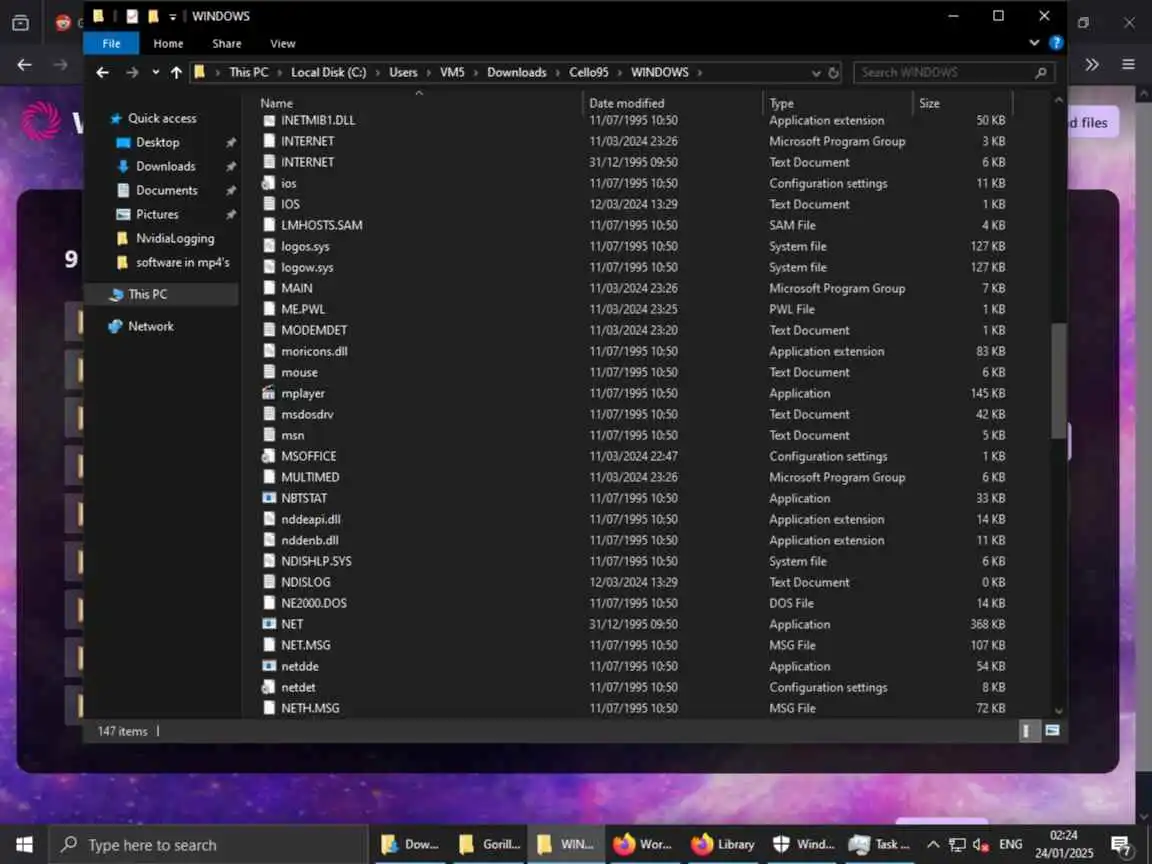Select Quick access in navigation pane

click(x=162, y=118)
